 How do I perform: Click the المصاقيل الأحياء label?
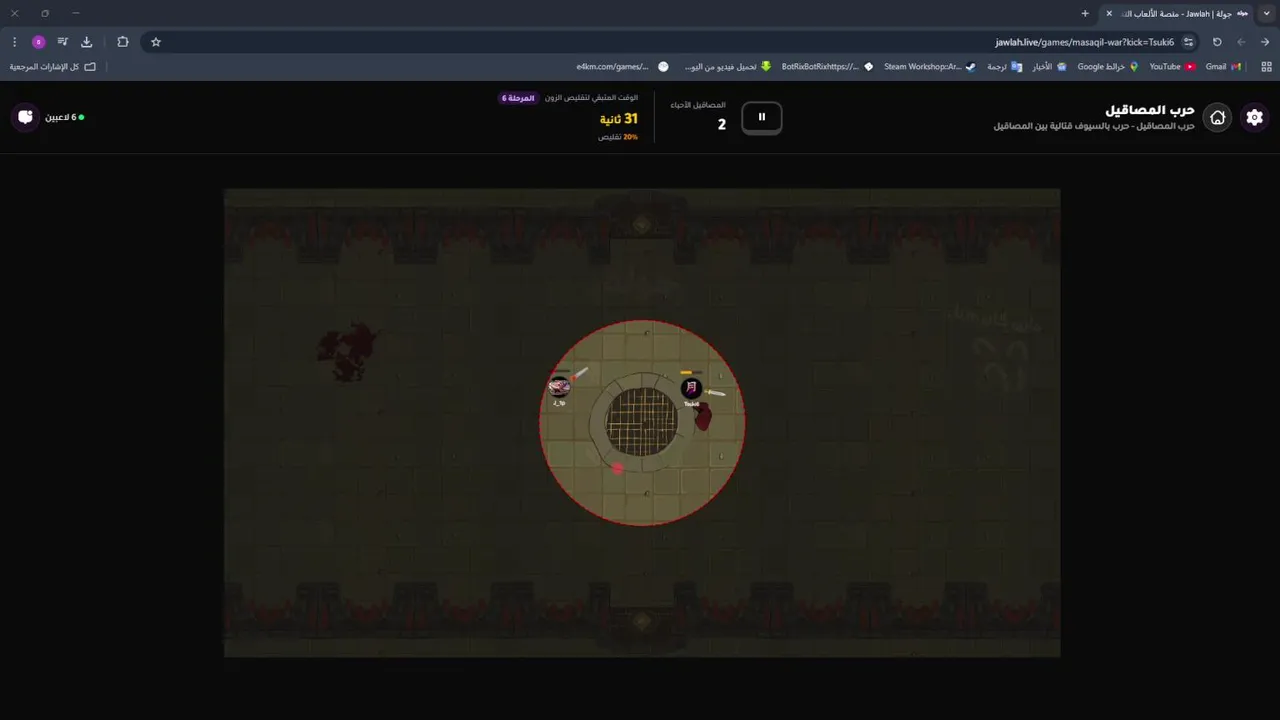(698, 104)
